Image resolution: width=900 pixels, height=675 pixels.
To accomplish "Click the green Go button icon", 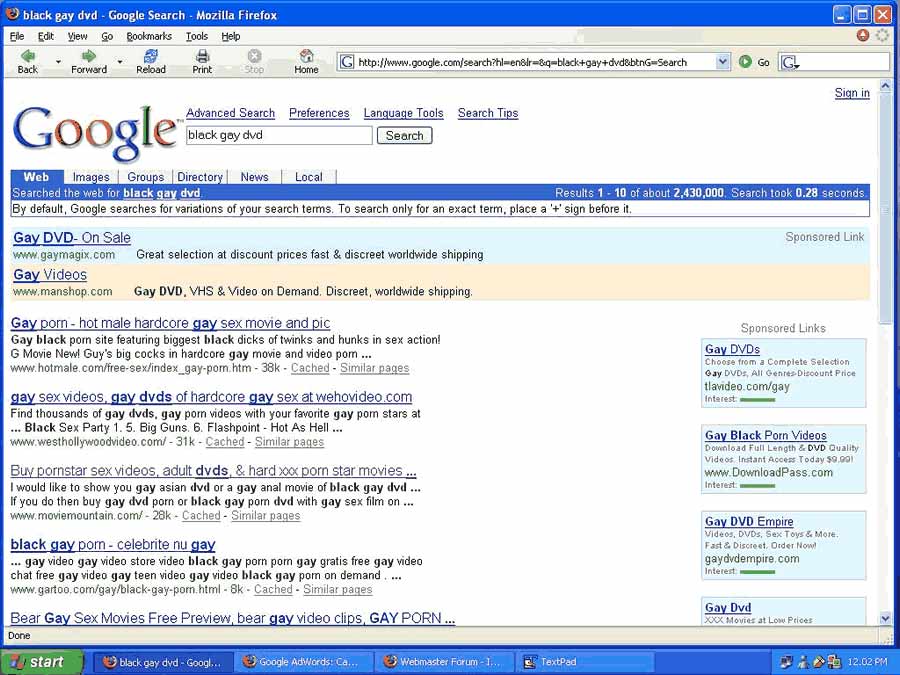I will click(745, 61).
